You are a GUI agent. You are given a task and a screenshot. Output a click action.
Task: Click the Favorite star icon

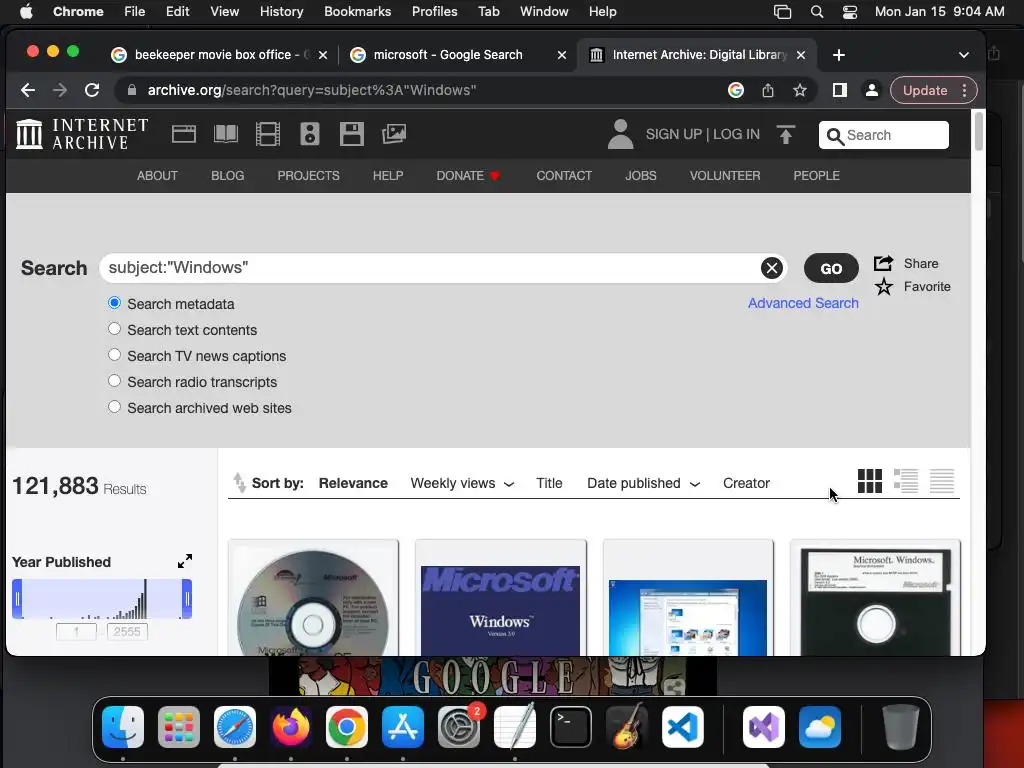pos(884,287)
